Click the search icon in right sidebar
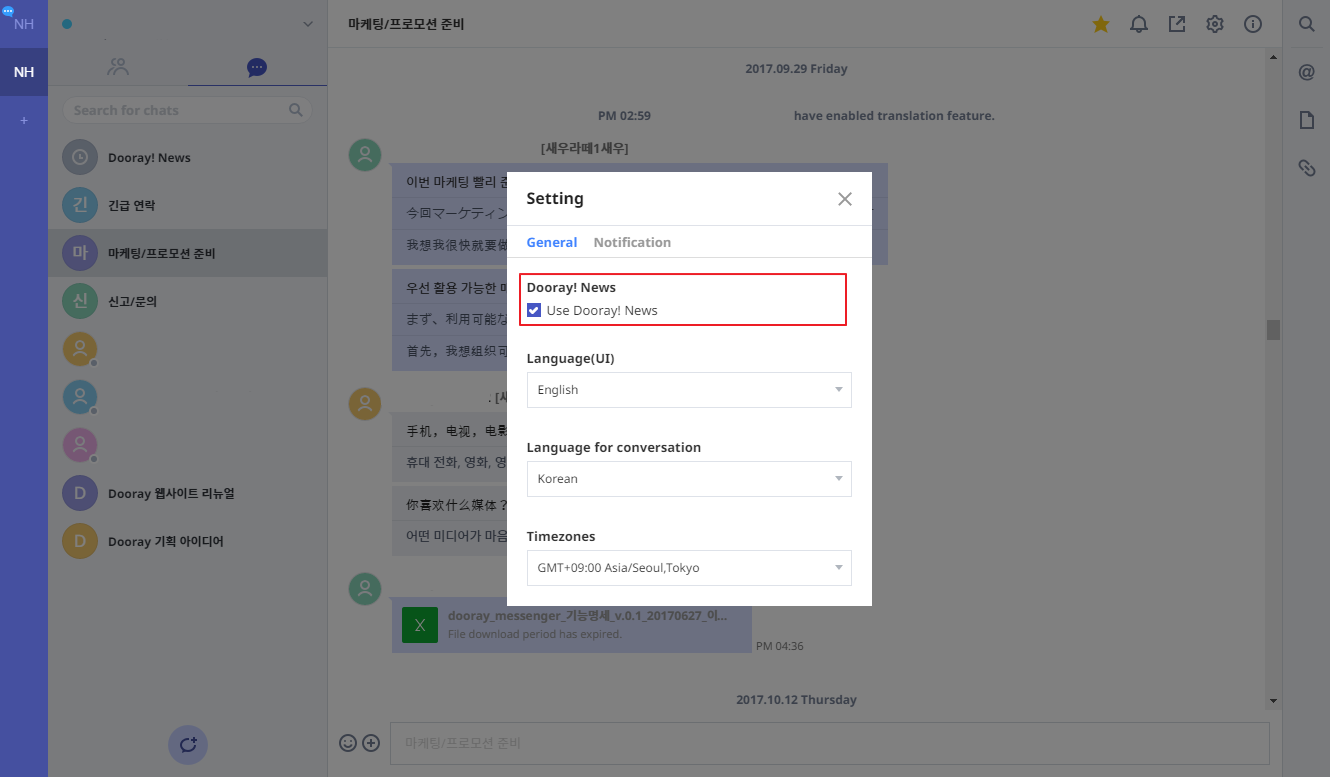Screen dimensions: 1330x777 1306,24
